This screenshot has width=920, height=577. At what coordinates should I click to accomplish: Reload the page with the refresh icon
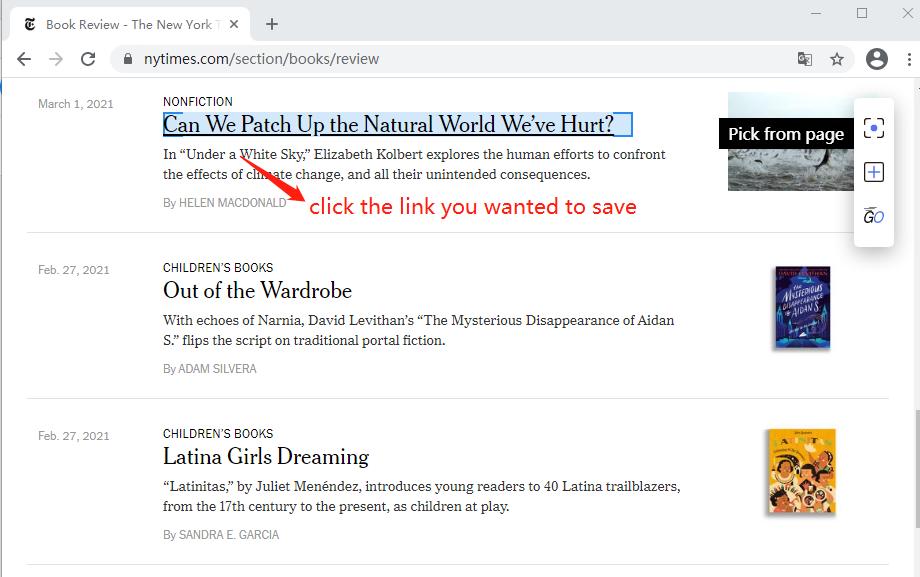(88, 59)
